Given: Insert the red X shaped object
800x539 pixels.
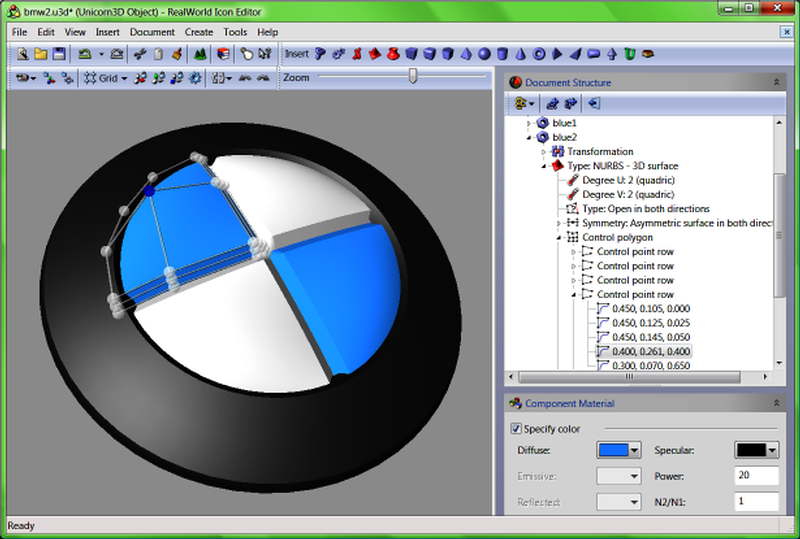Looking at the screenshot, I should click(x=357, y=54).
